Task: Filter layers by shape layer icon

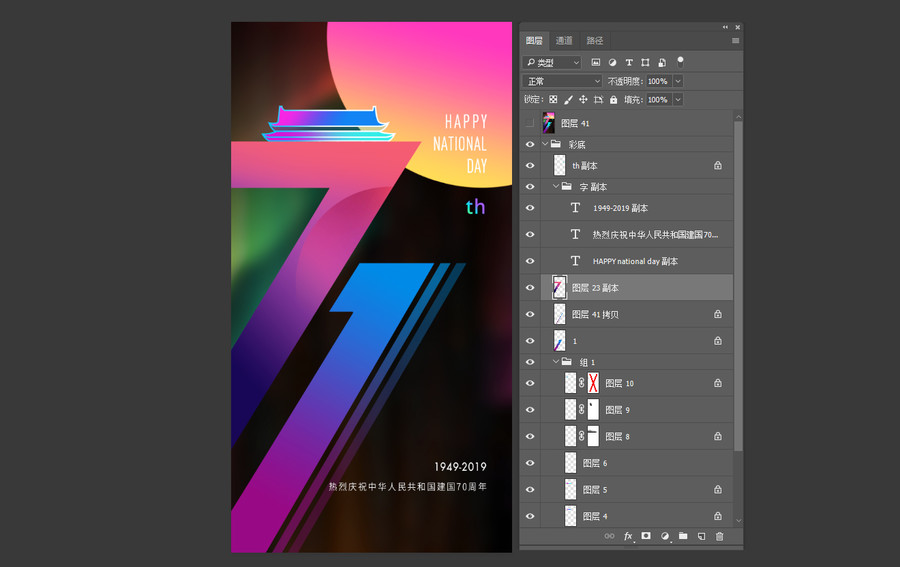Action: click(x=645, y=62)
